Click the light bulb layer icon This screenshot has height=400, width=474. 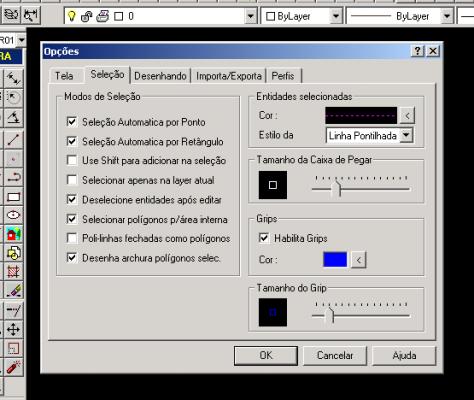pyautogui.click(x=71, y=16)
